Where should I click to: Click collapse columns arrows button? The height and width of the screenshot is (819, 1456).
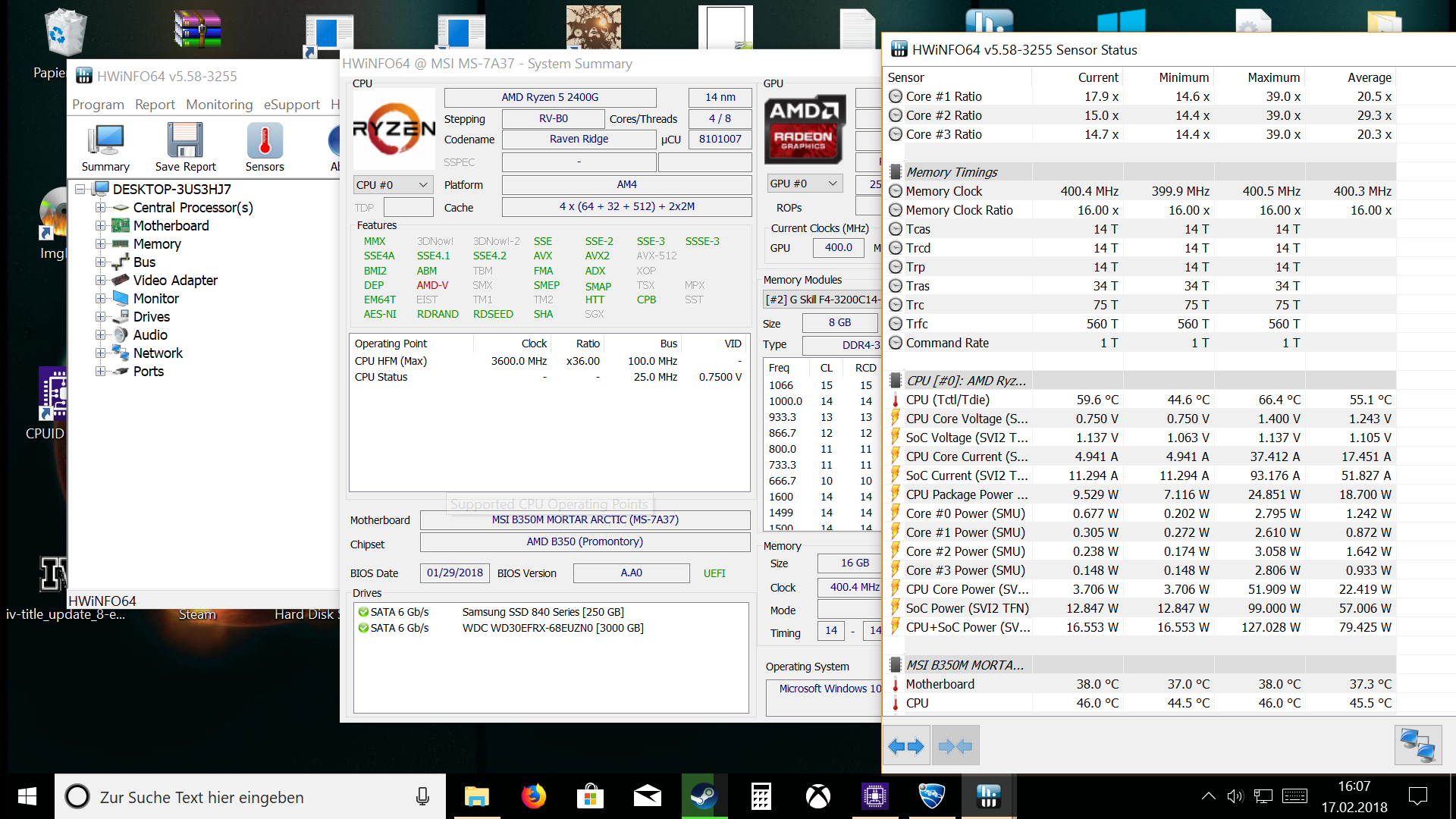(x=955, y=746)
